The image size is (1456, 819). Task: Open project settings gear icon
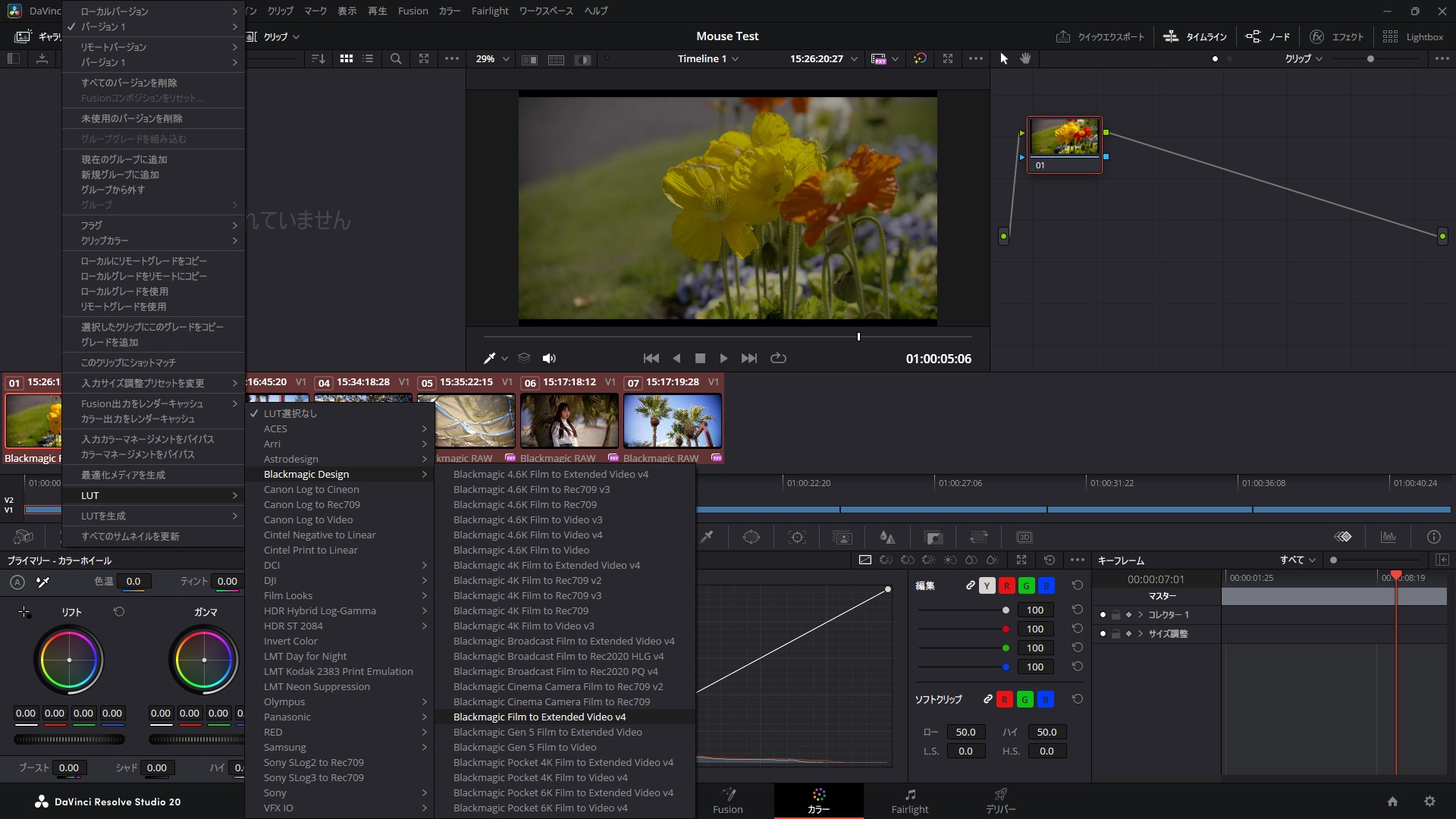coord(1429,802)
